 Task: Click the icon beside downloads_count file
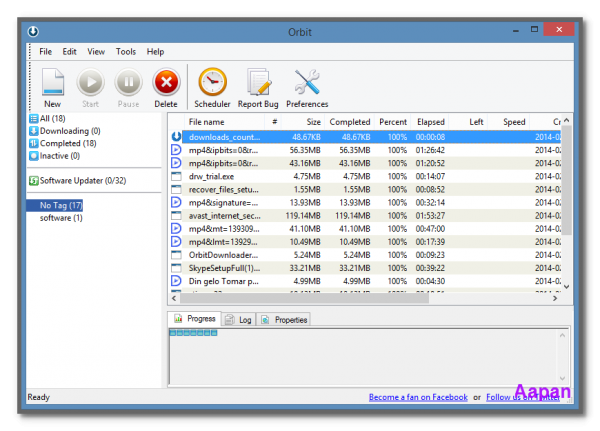(x=176, y=137)
